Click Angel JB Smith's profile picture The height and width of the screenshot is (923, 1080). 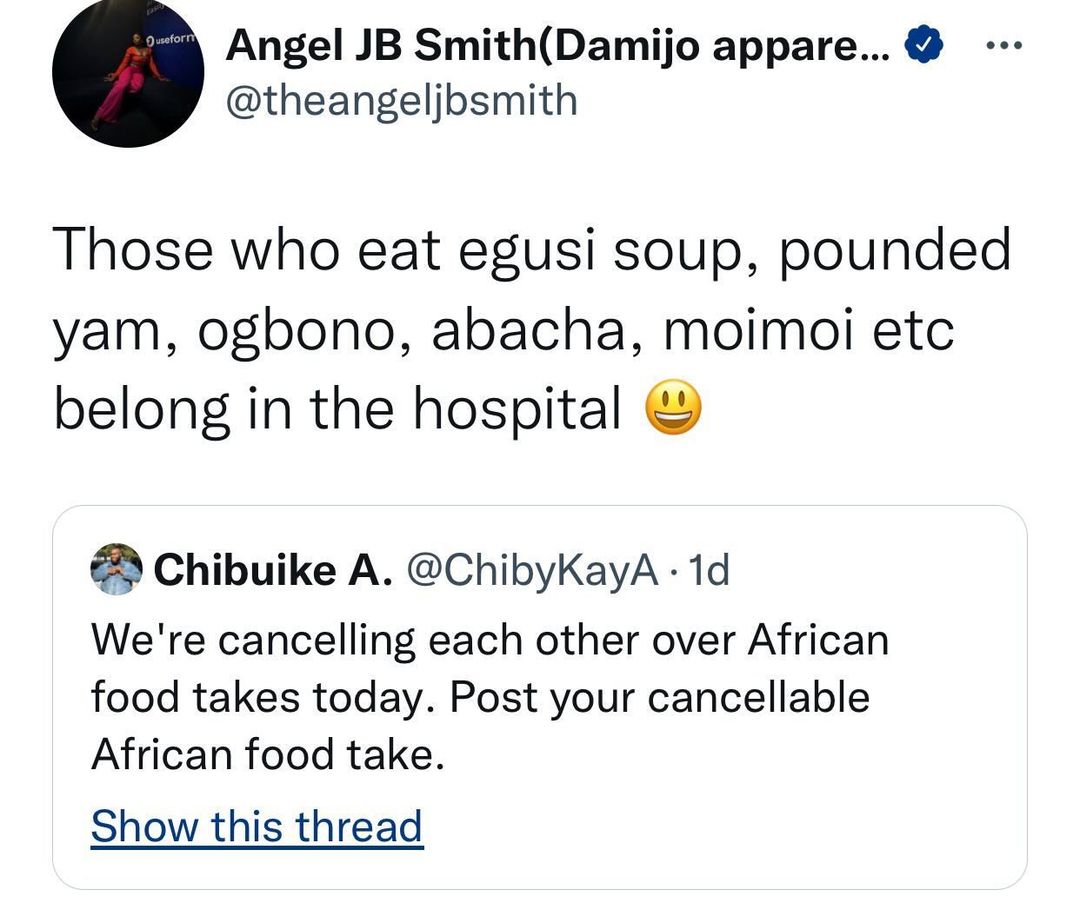[x=128, y=72]
